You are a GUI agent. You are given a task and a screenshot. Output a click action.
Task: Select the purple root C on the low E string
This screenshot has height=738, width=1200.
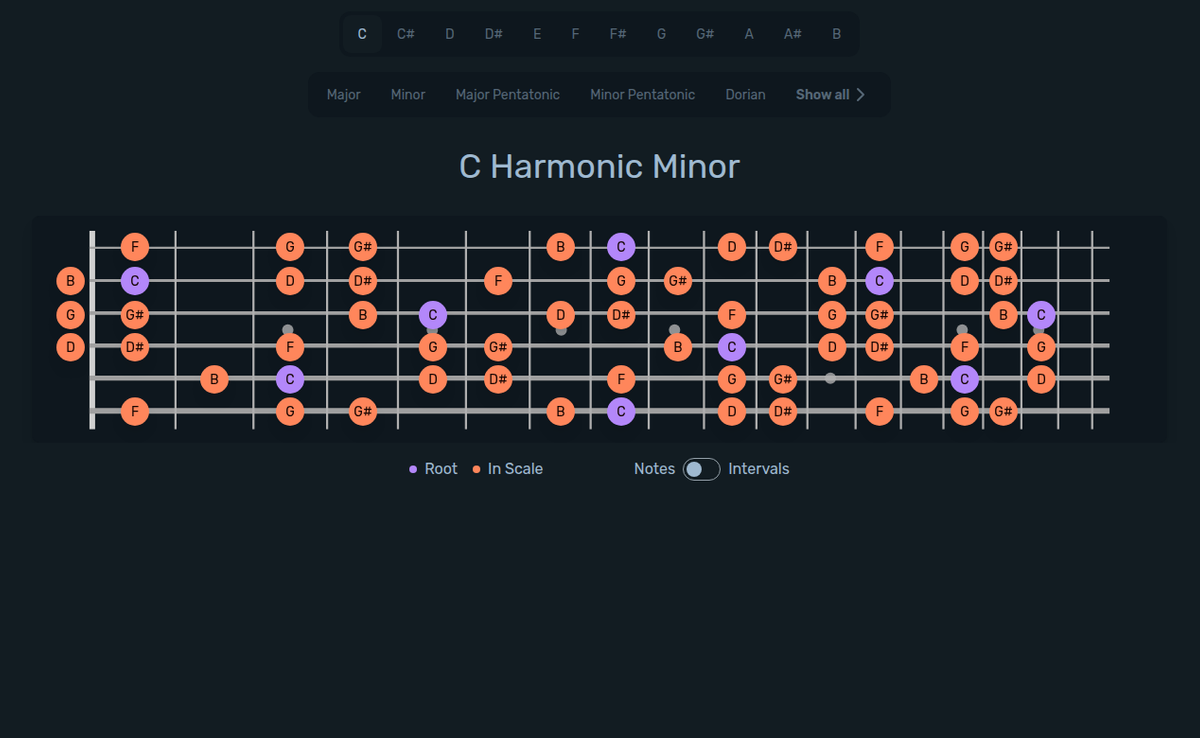[621, 411]
